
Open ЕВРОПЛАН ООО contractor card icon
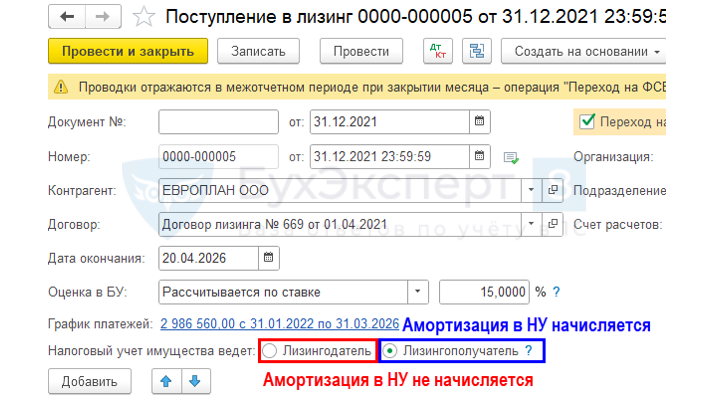553,190
